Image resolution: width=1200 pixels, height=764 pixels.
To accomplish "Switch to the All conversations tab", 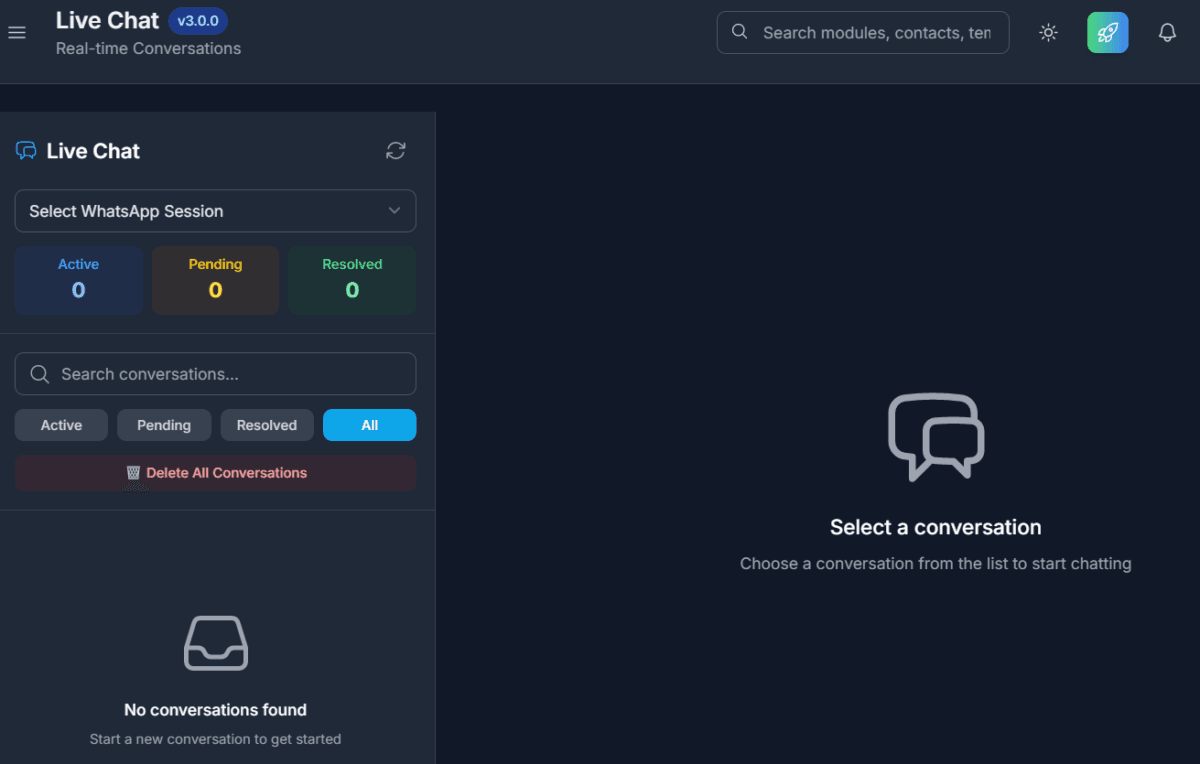I will tap(370, 424).
